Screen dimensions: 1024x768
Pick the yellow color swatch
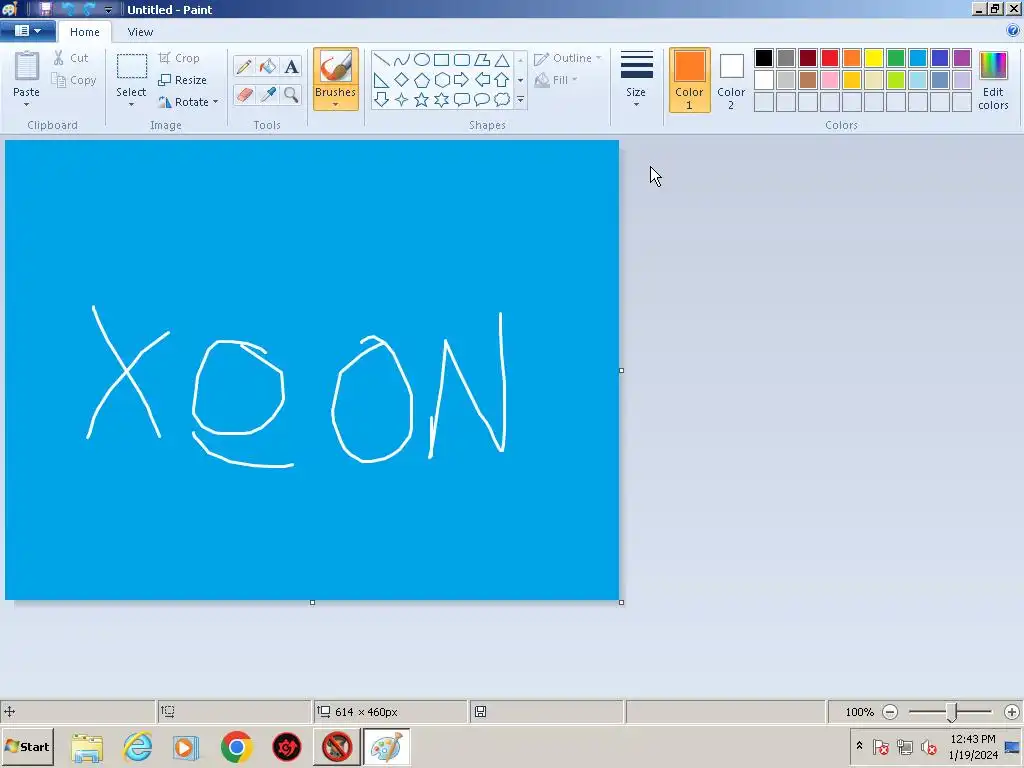(874, 58)
